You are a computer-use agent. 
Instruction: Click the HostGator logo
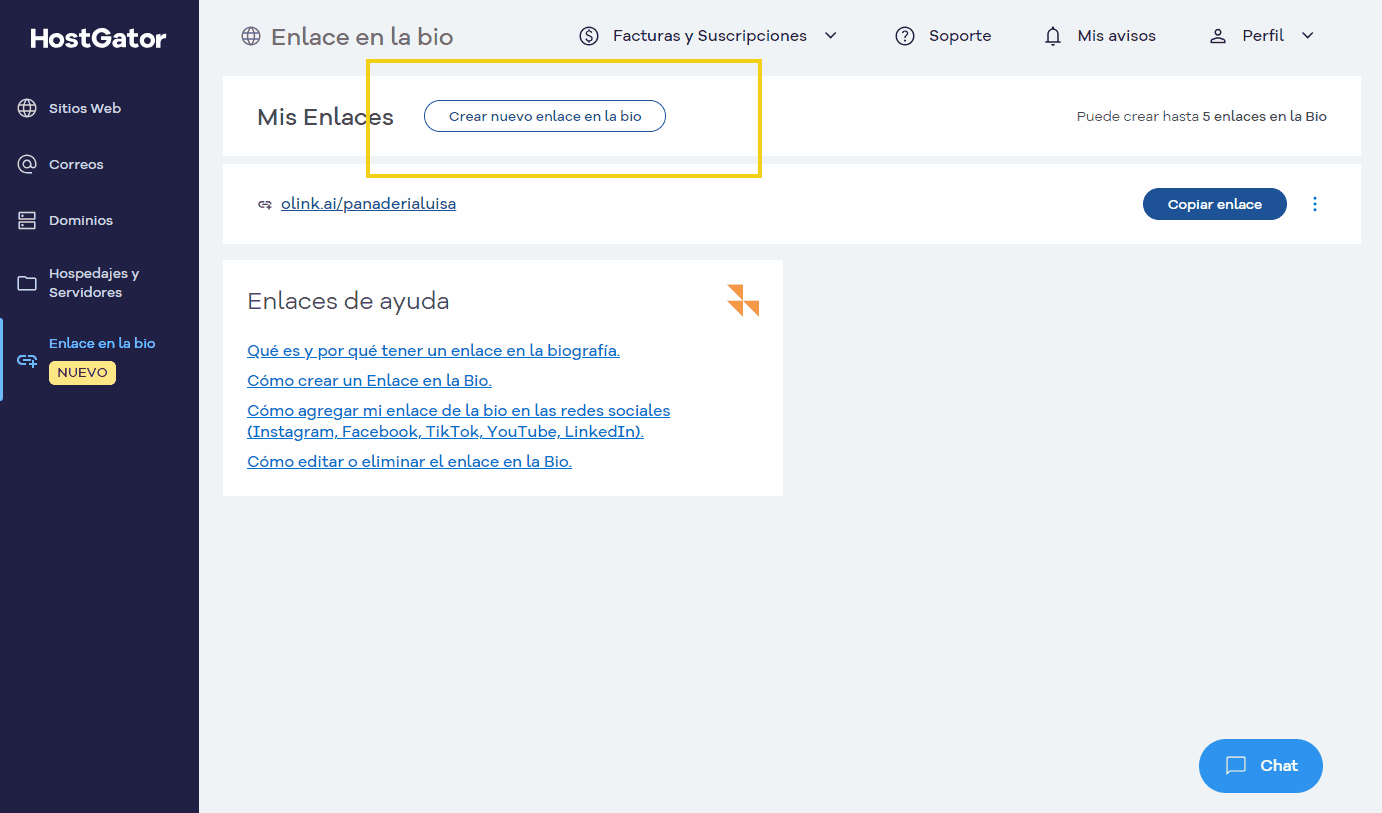98,39
